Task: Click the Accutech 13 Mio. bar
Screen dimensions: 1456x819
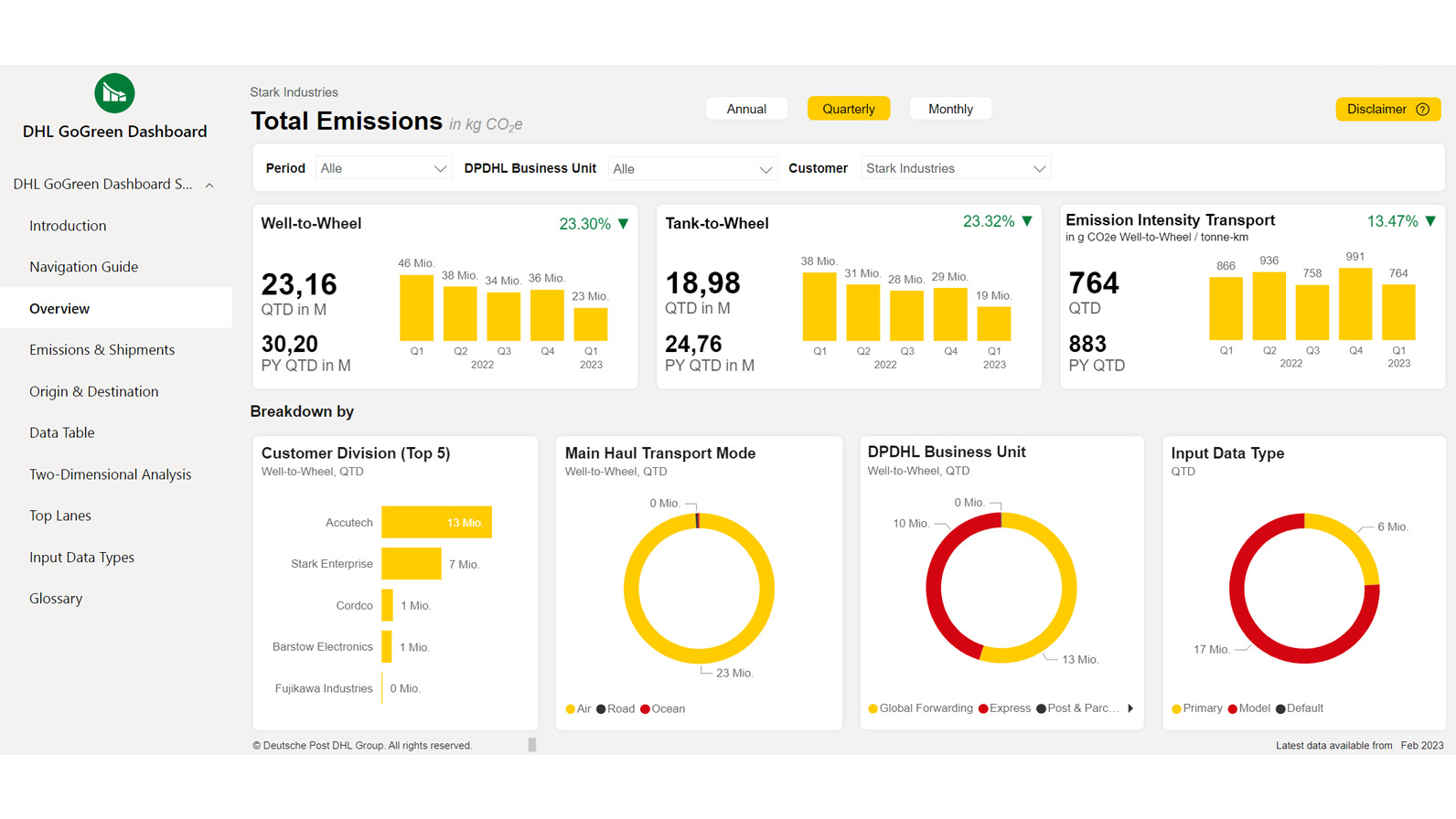Action: [436, 522]
